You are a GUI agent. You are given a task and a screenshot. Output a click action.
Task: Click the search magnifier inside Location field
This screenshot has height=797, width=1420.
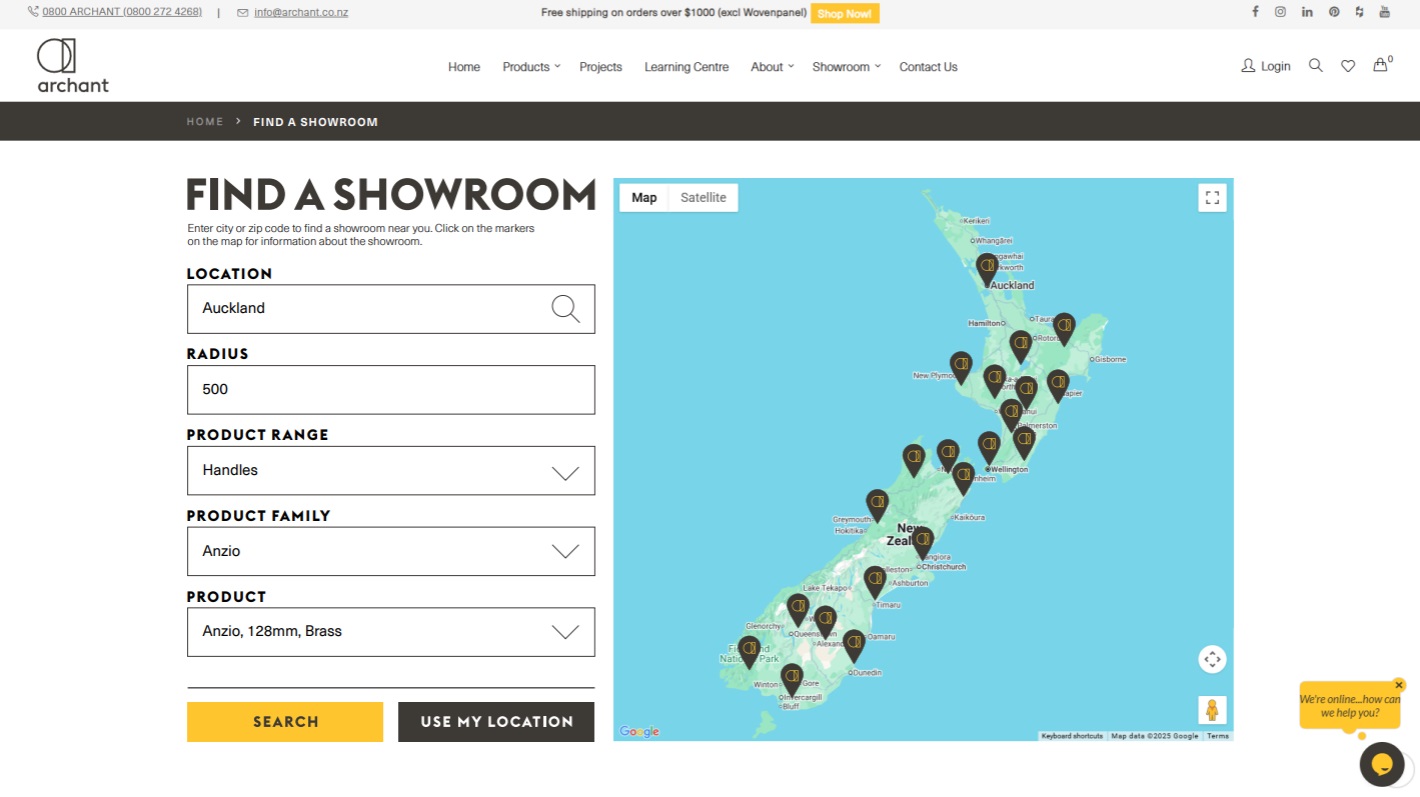pyautogui.click(x=566, y=309)
